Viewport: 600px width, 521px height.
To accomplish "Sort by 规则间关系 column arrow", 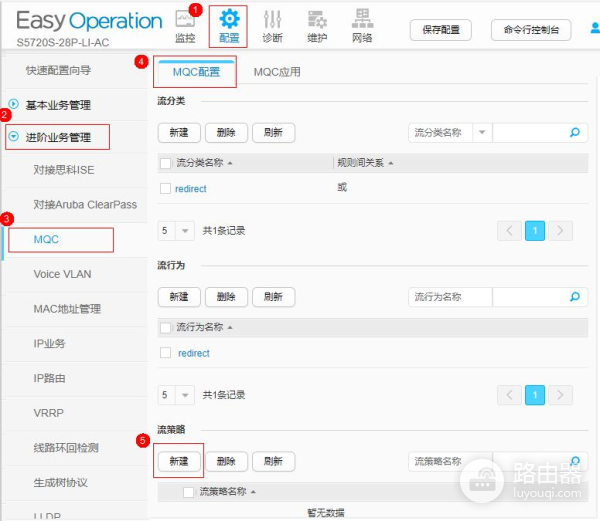I will tap(391, 163).
